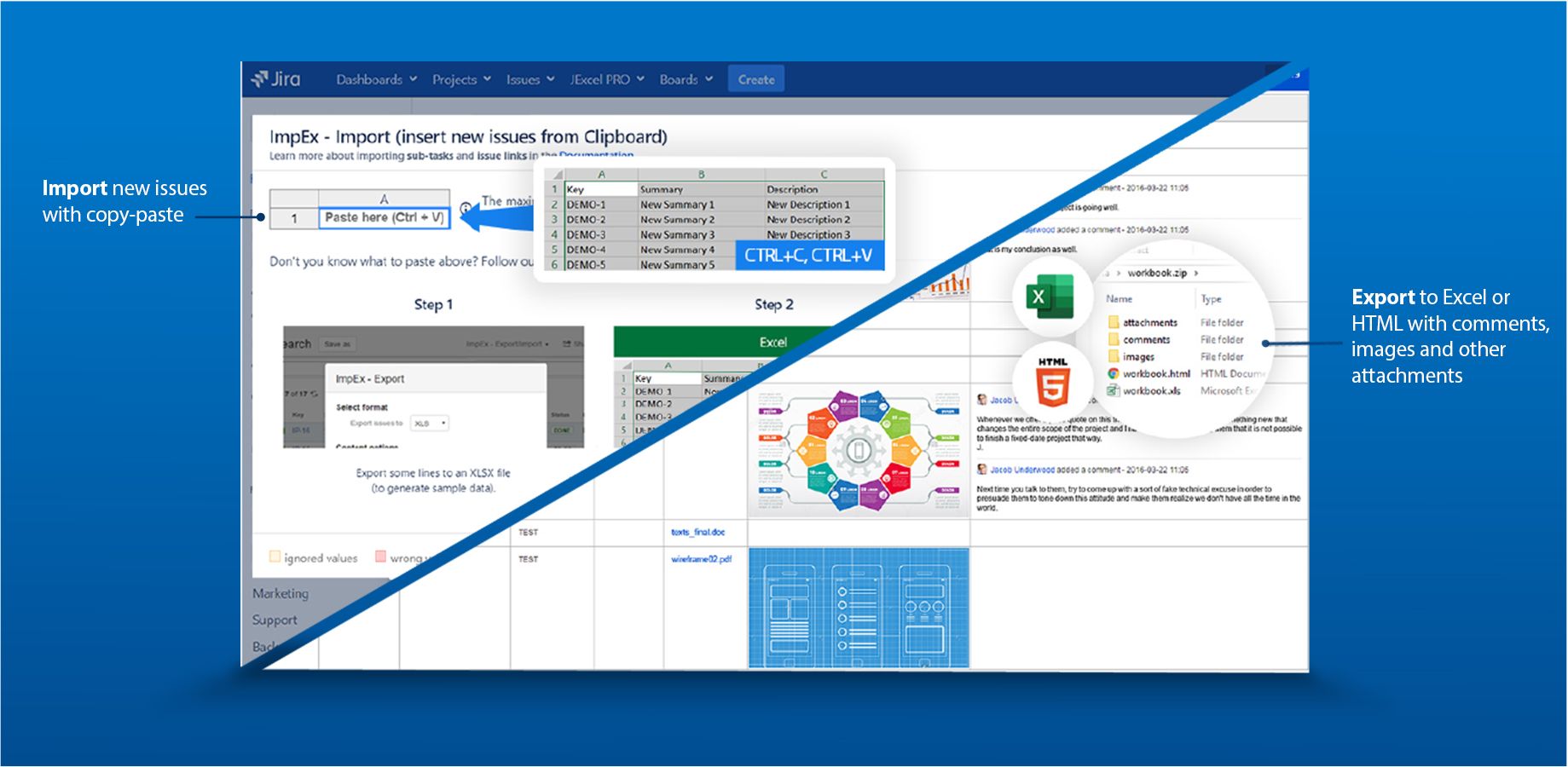Open the export format XLS dropdown

click(x=429, y=423)
